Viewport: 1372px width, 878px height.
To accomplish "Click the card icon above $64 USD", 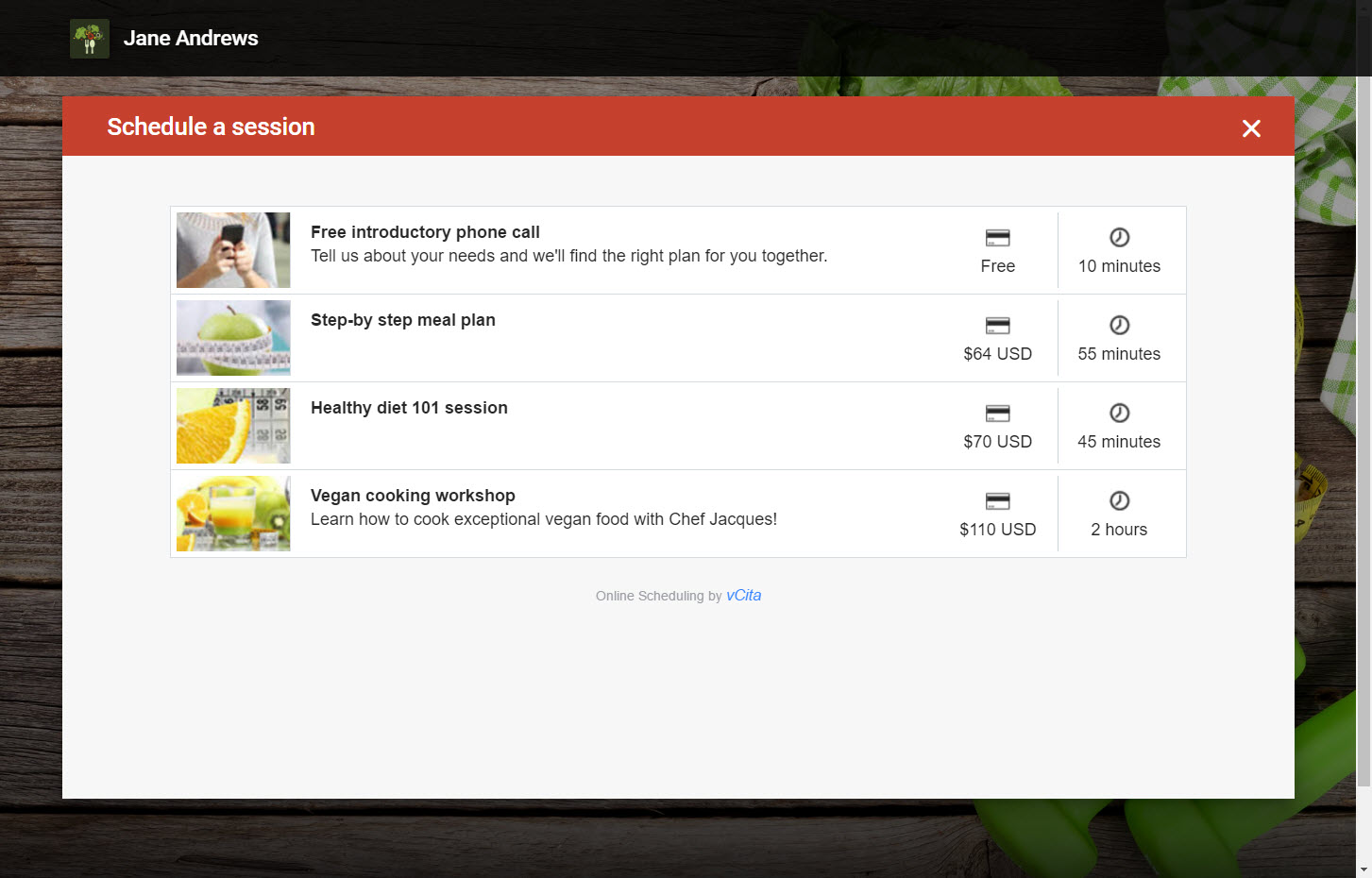I will (997, 326).
